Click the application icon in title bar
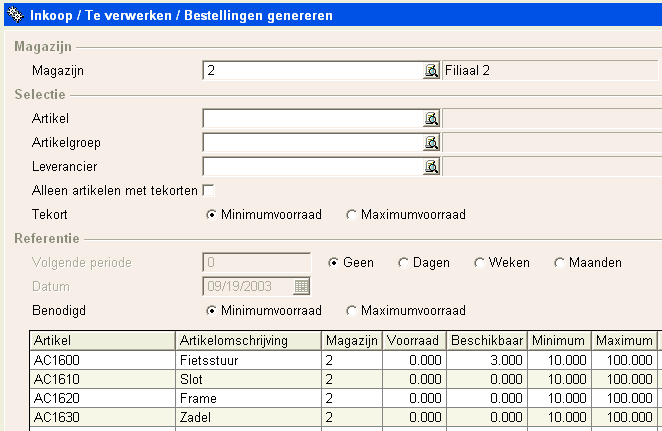Viewport: 662px width, 431px height. coord(16,15)
